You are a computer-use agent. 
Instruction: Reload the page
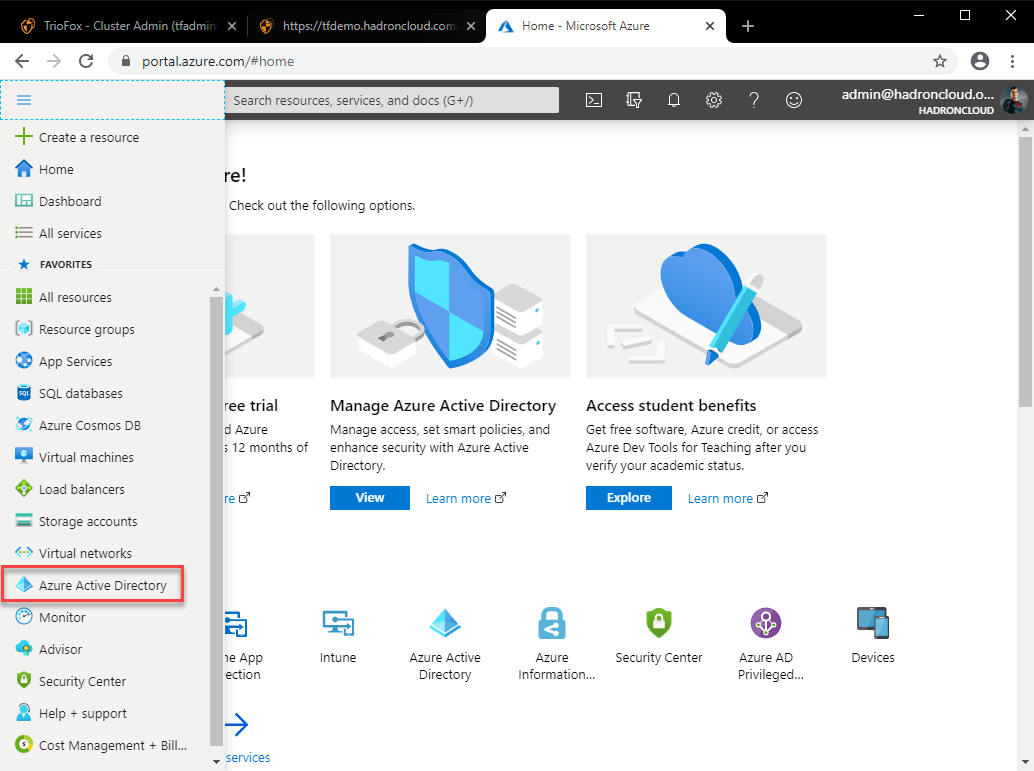click(x=86, y=61)
